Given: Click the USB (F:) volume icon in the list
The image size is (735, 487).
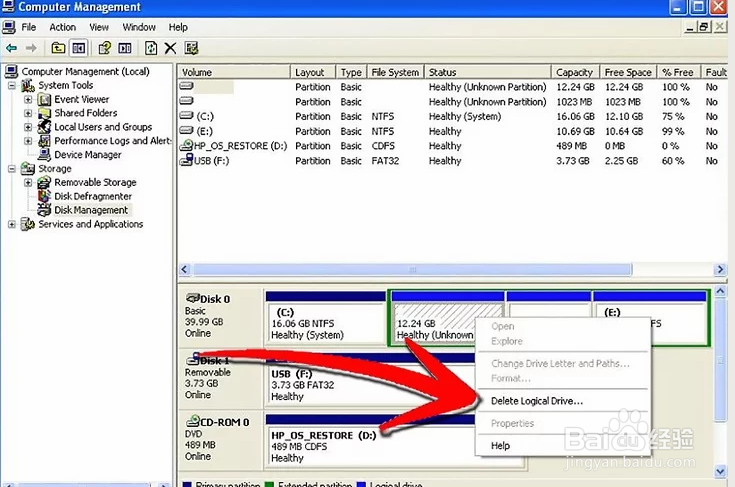Looking at the screenshot, I should pyautogui.click(x=187, y=160).
